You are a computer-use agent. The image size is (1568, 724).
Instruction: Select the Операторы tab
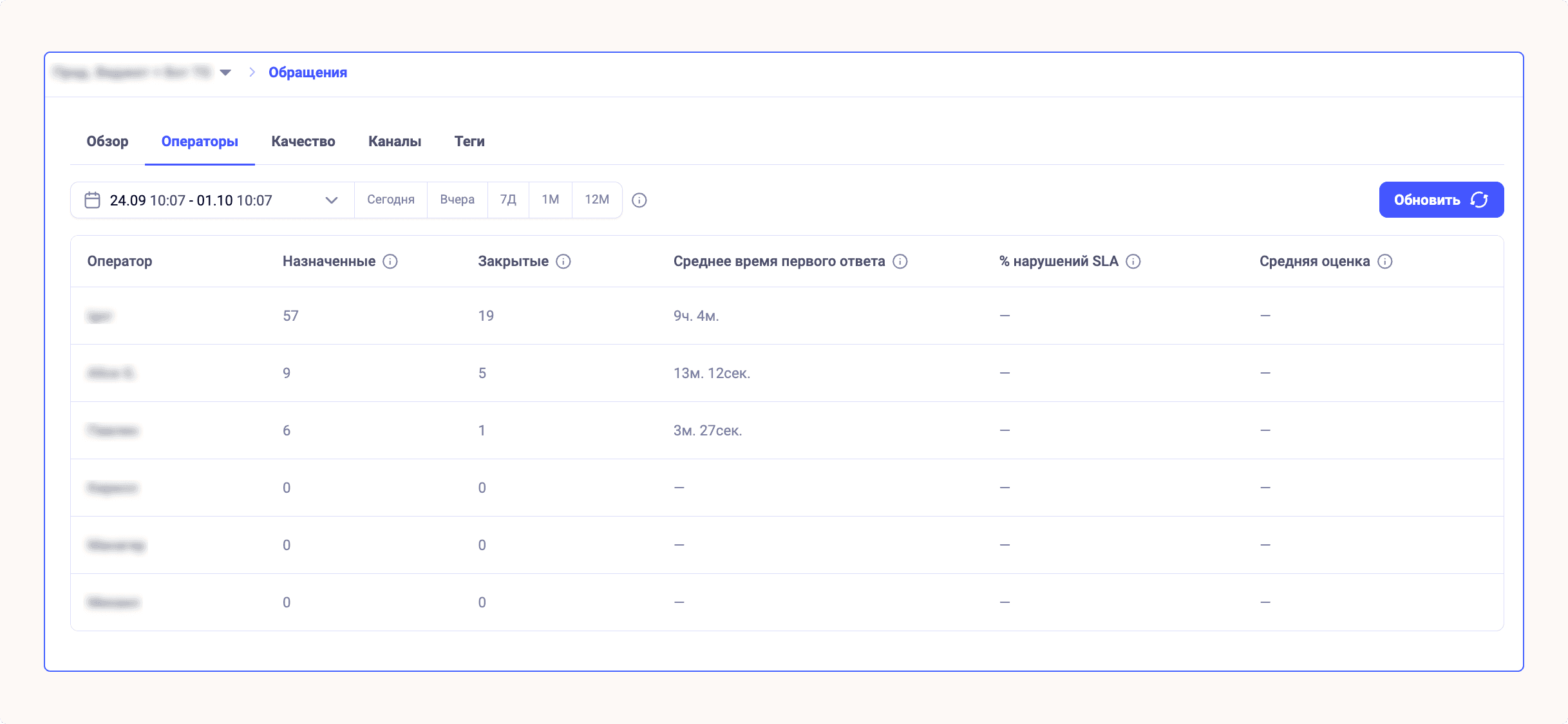(x=200, y=142)
